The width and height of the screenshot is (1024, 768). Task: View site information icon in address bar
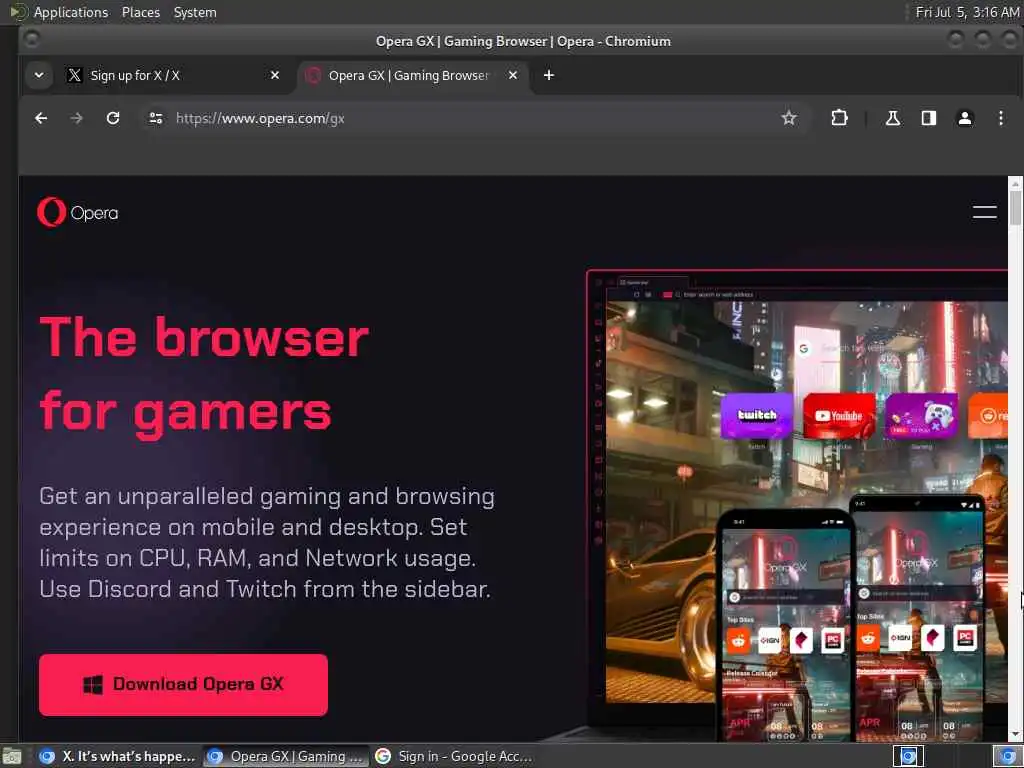[155, 118]
